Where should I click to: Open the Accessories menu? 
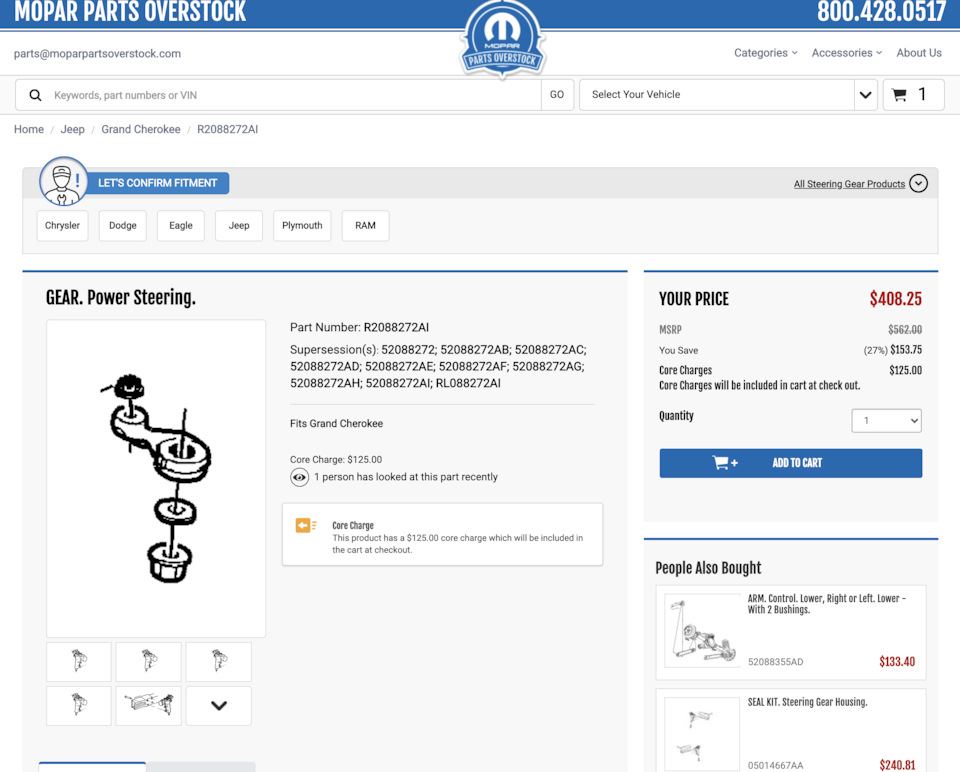coord(847,53)
